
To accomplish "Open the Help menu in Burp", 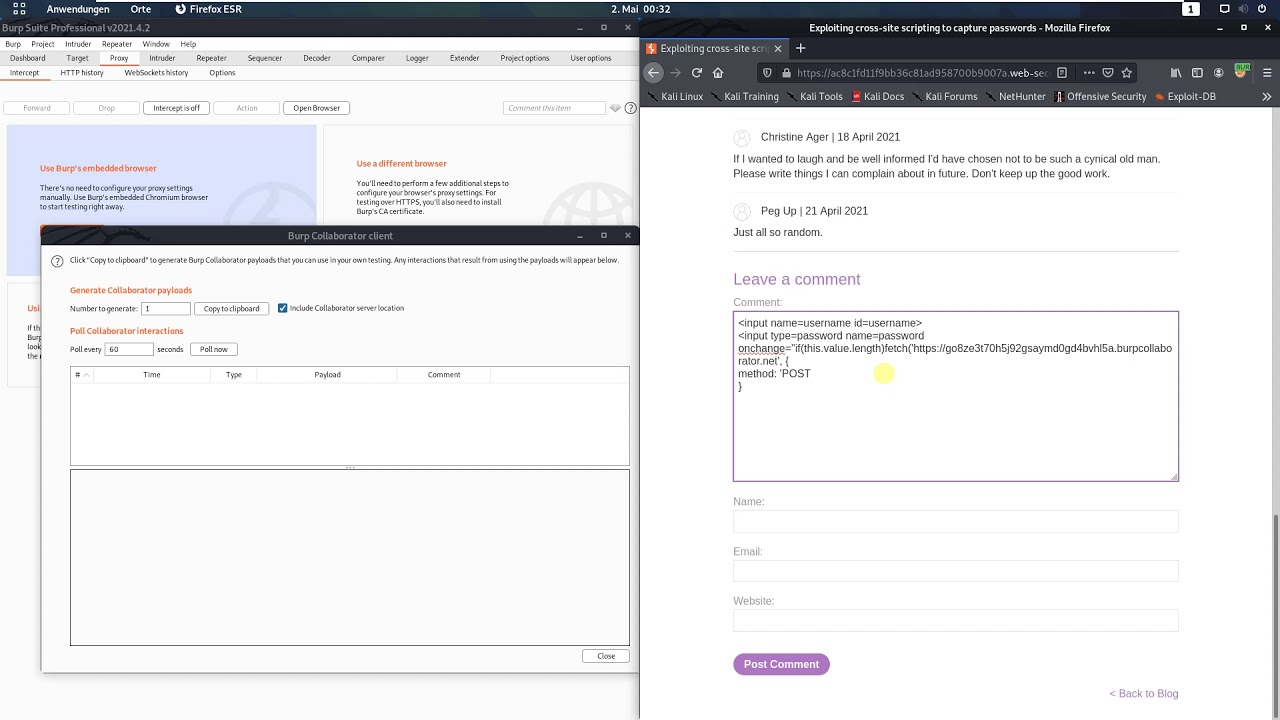I will coord(188,44).
